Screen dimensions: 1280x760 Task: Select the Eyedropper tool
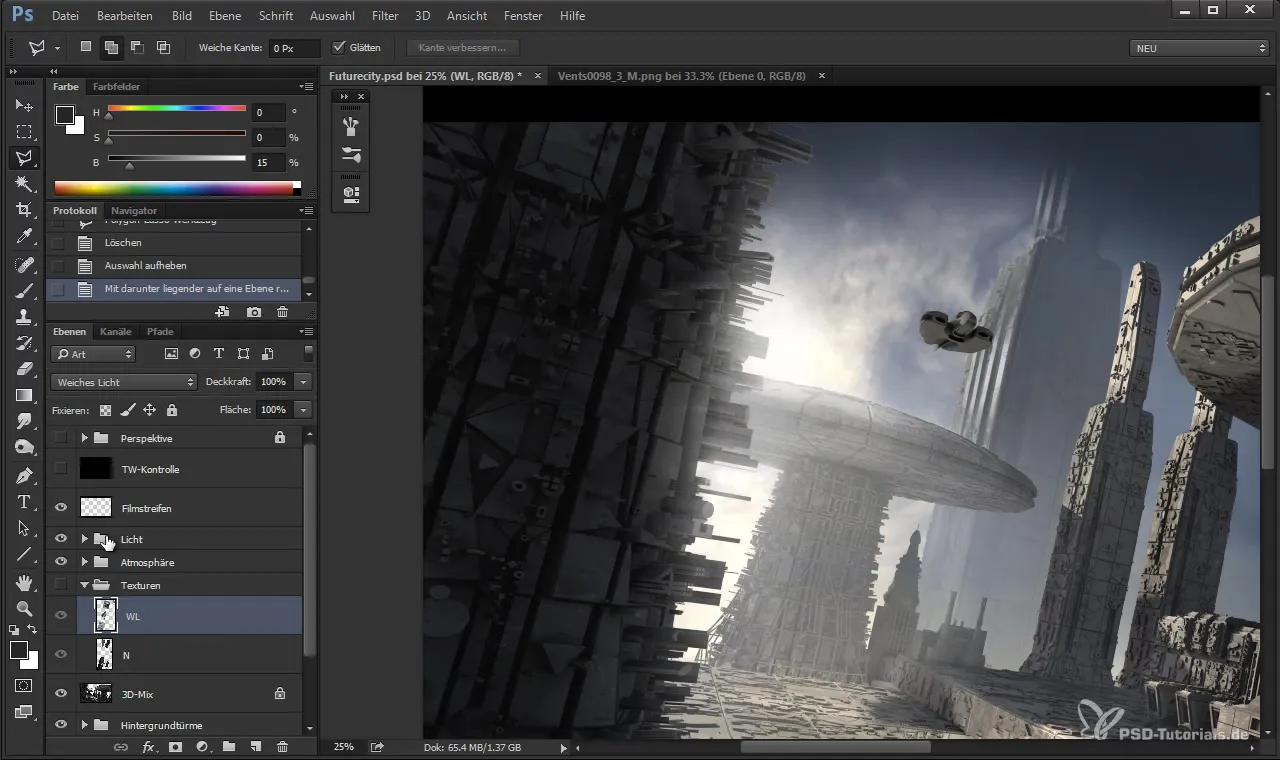[24, 237]
